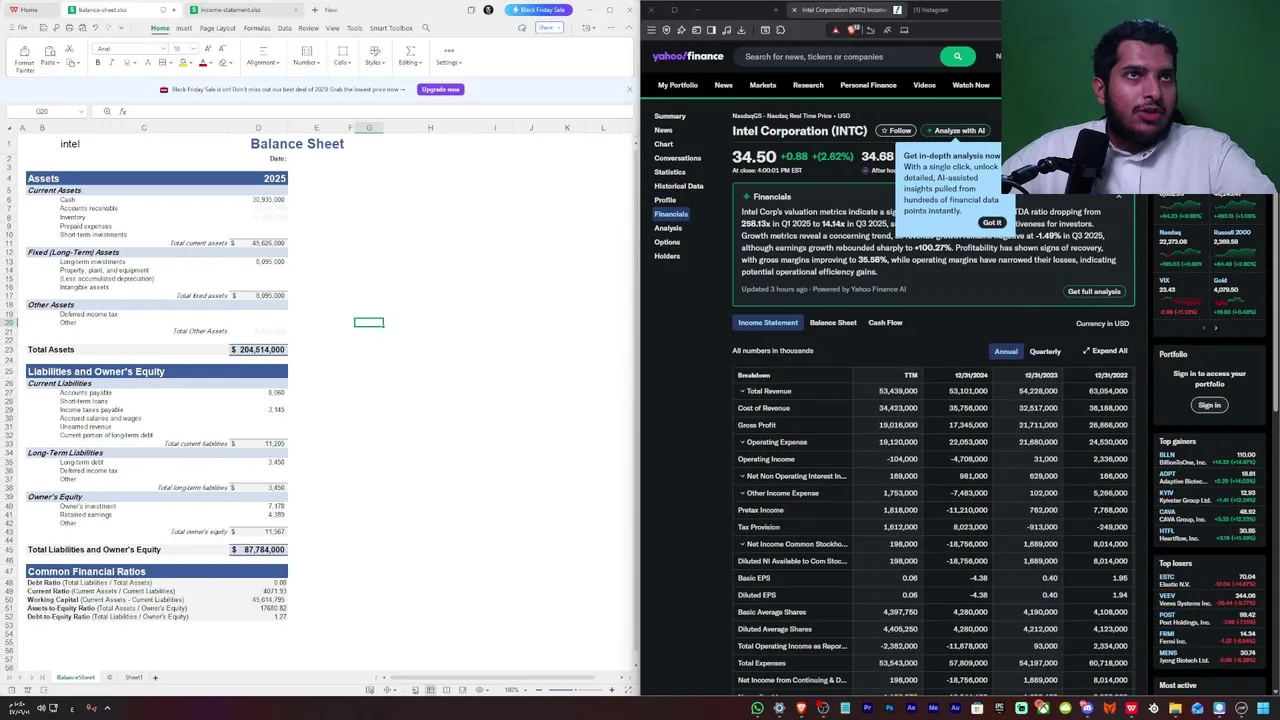The image size is (1280, 720).
Task: Expand the Operating Expense row
Action: [x=742, y=442]
